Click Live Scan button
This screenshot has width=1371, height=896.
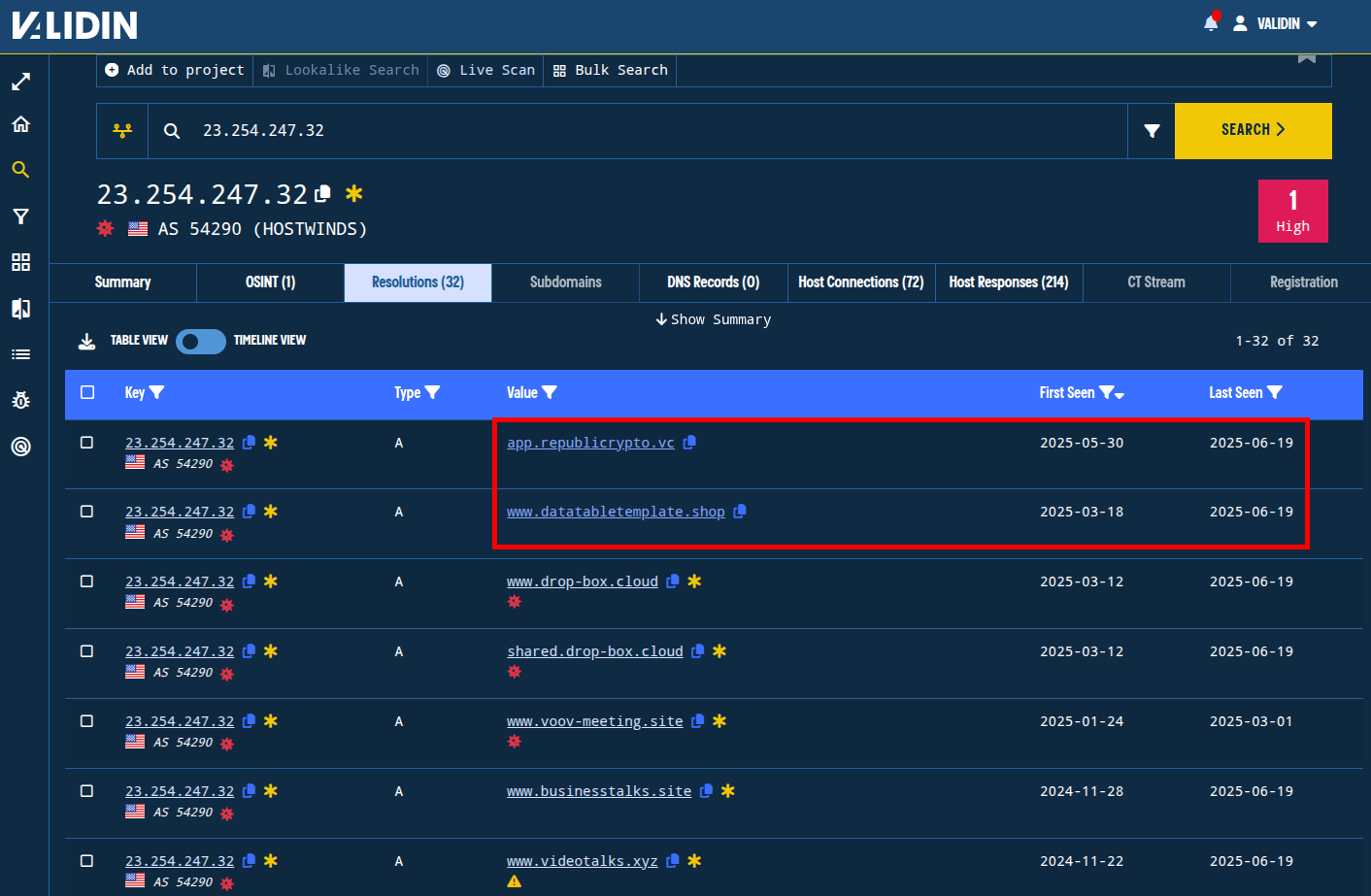pyautogui.click(x=485, y=70)
